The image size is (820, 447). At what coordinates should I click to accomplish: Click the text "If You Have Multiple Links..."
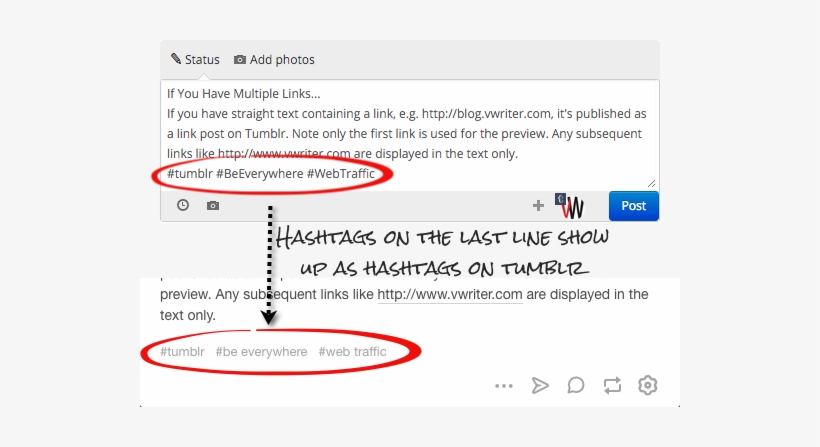tap(244, 94)
